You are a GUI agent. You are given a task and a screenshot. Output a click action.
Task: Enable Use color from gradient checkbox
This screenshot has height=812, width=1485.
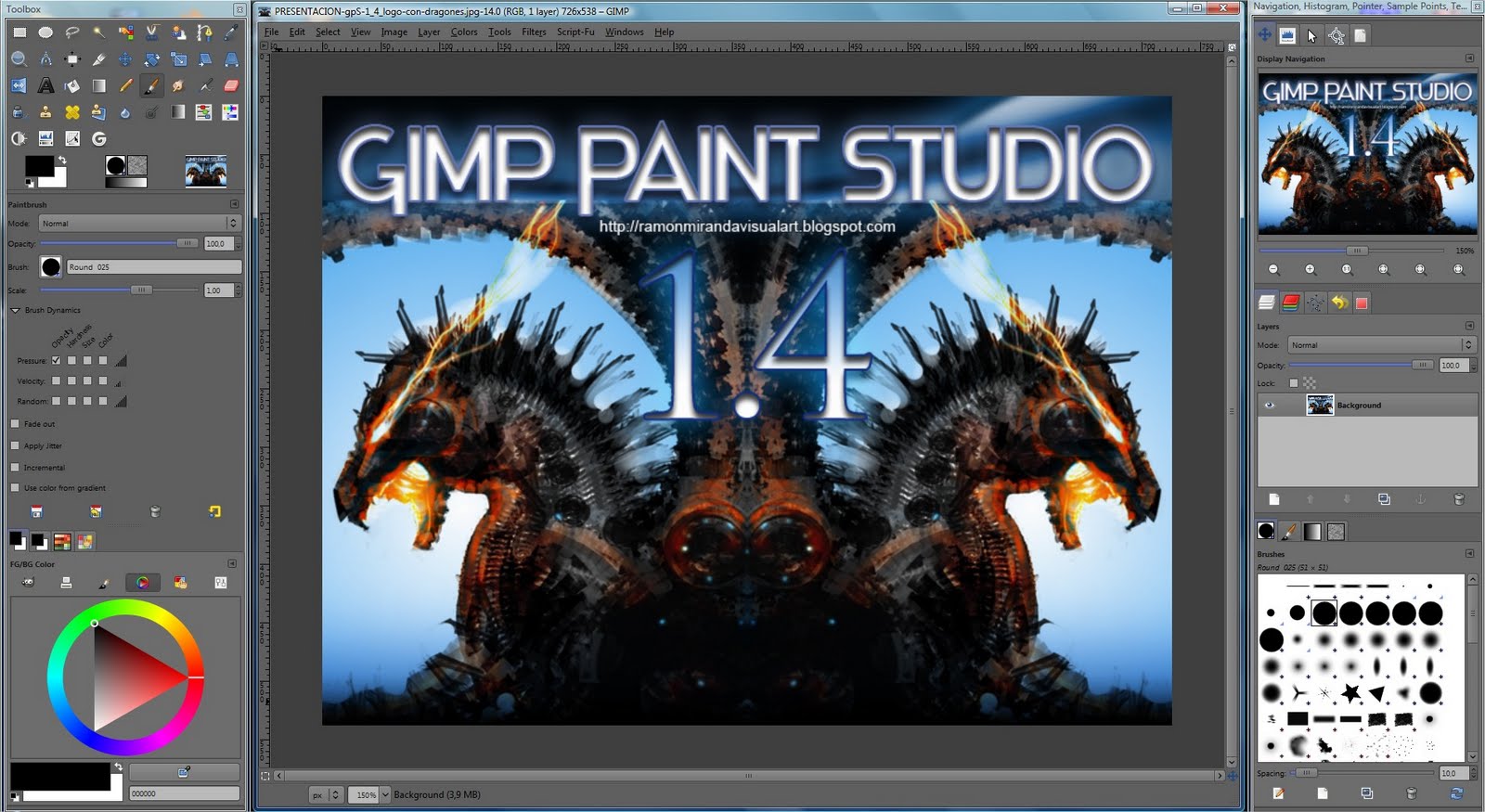coord(15,487)
